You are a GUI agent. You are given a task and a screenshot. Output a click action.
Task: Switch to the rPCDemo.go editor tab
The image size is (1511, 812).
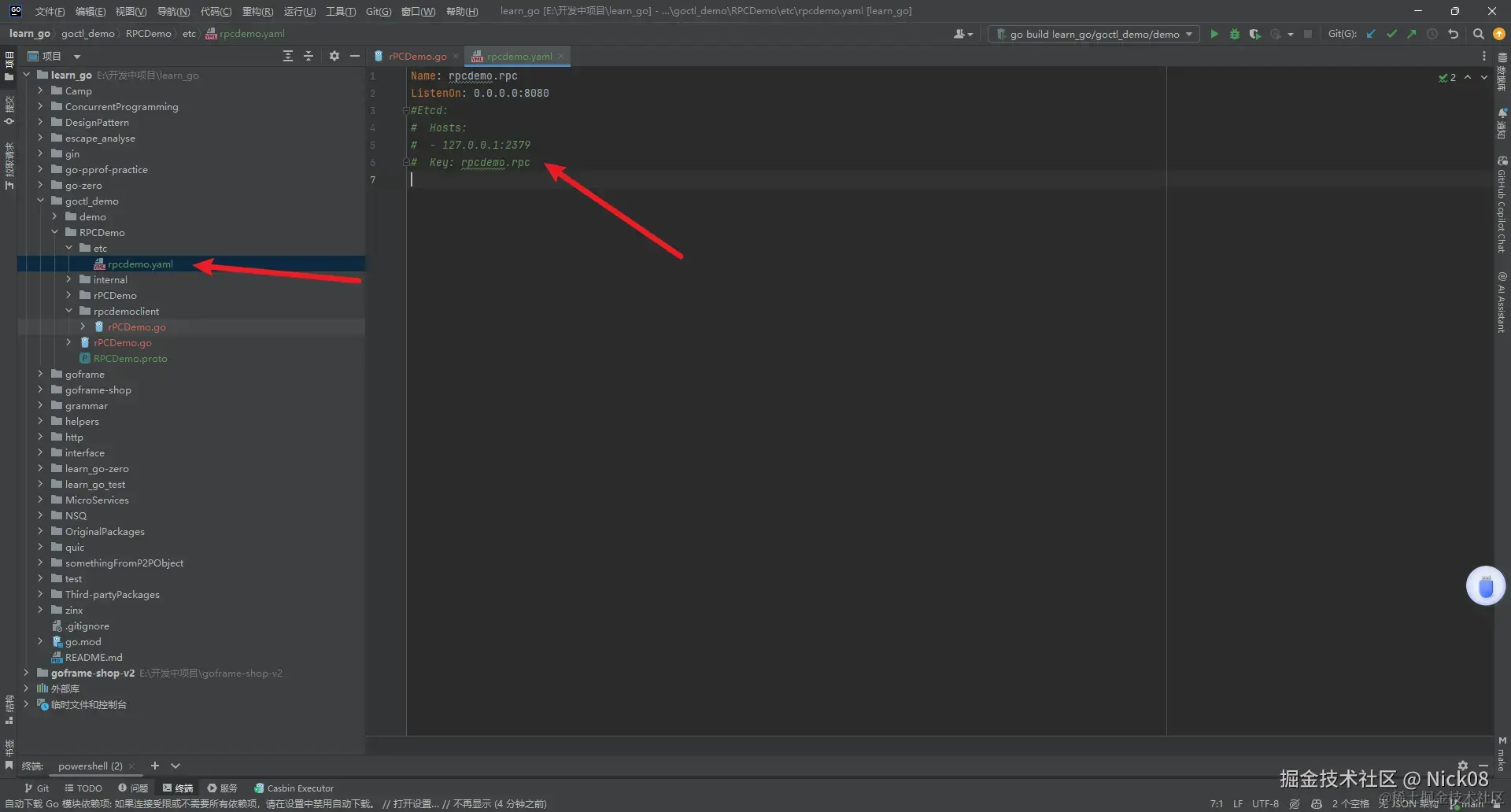coord(417,56)
